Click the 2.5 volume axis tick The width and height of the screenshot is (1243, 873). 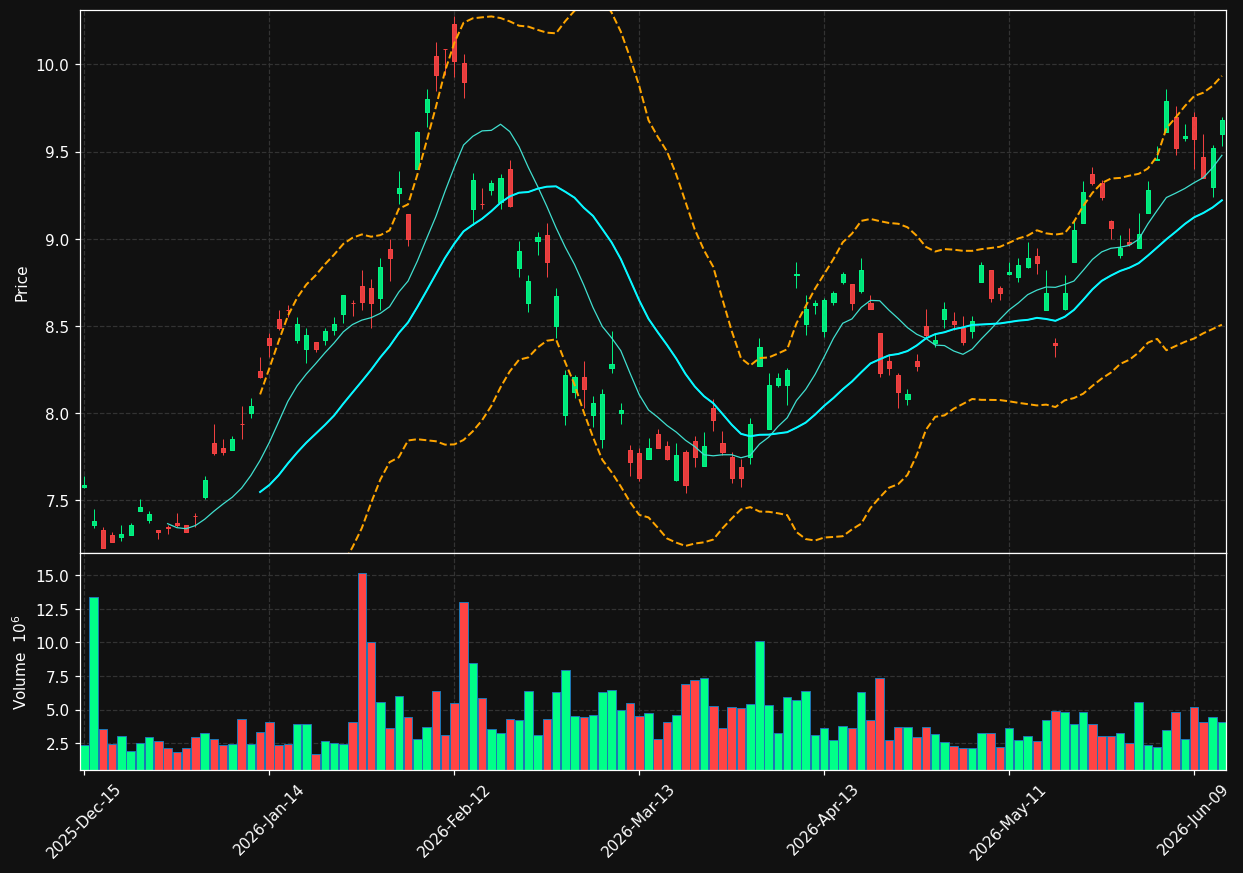tap(58, 744)
